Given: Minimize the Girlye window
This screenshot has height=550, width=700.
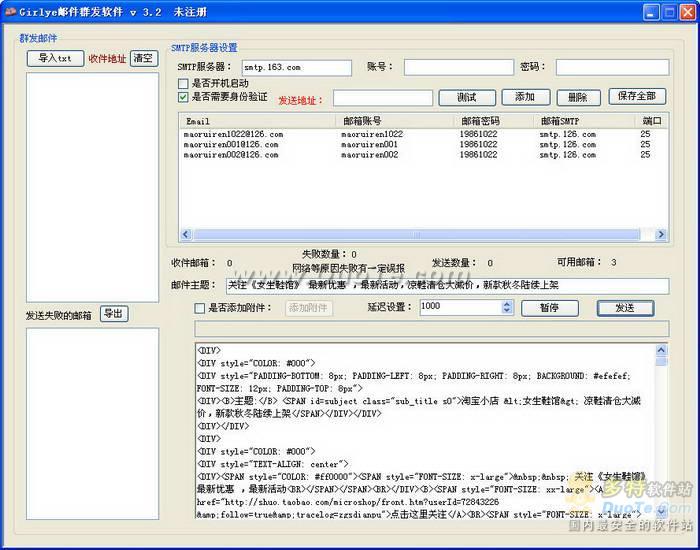Looking at the screenshot, I should coord(651,12).
